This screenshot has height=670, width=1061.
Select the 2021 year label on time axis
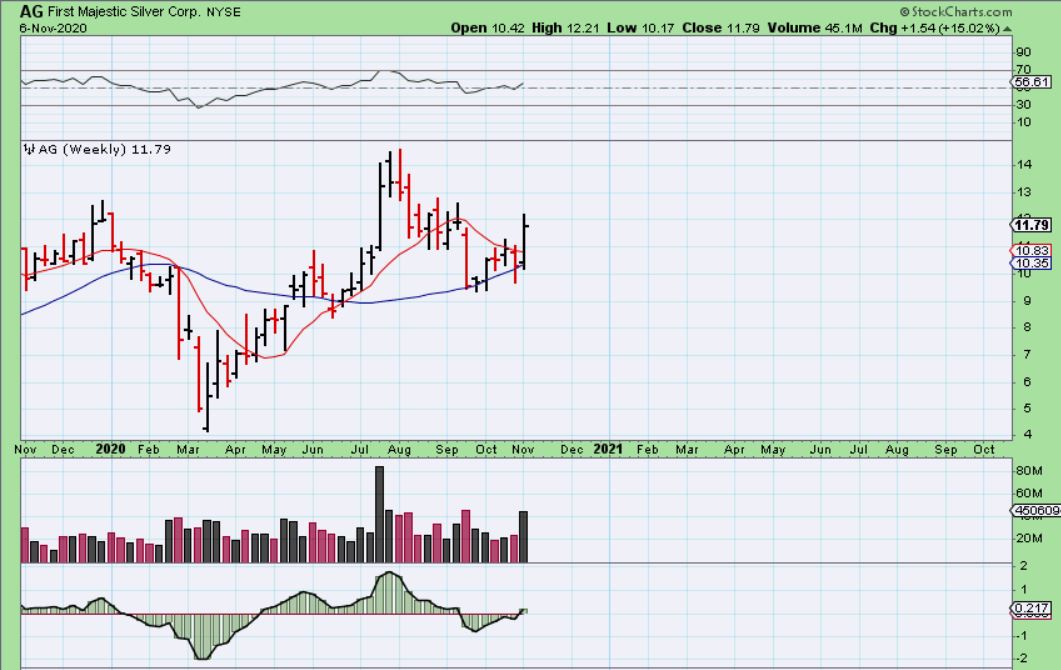click(608, 450)
